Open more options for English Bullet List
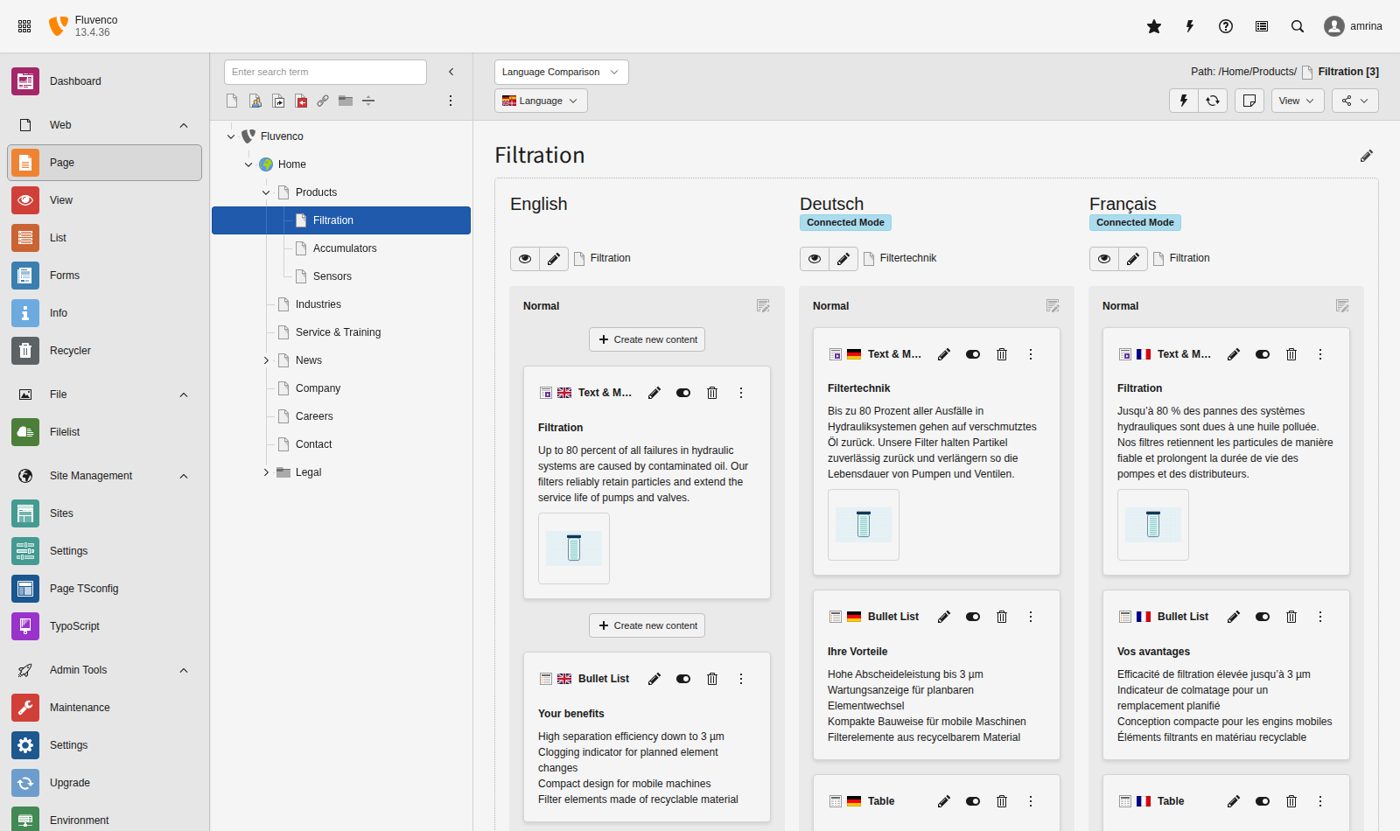This screenshot has width=1400, height=831. click(741, 679)
